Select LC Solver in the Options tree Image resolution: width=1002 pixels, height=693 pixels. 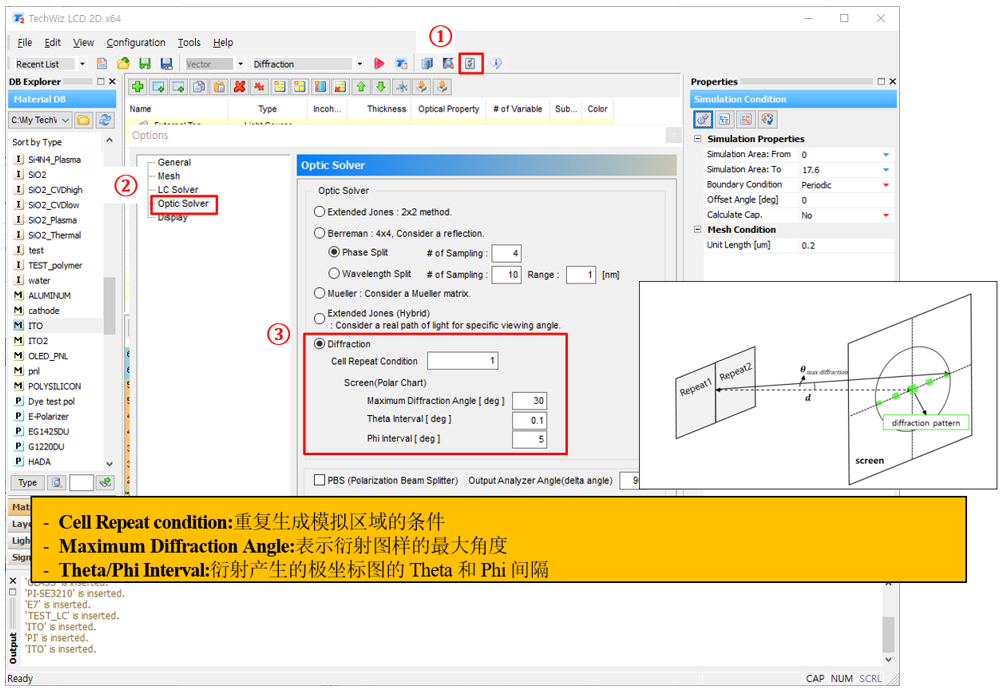tap(178, 189)
